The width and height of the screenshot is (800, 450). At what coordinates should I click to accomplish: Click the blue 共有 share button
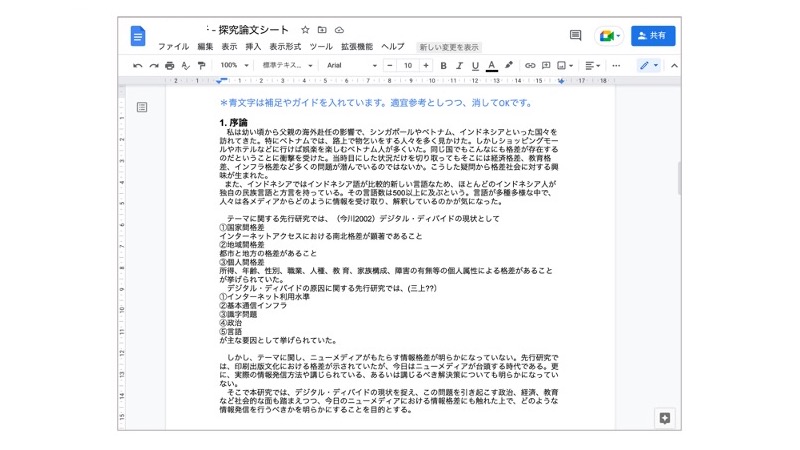[652, 36]
